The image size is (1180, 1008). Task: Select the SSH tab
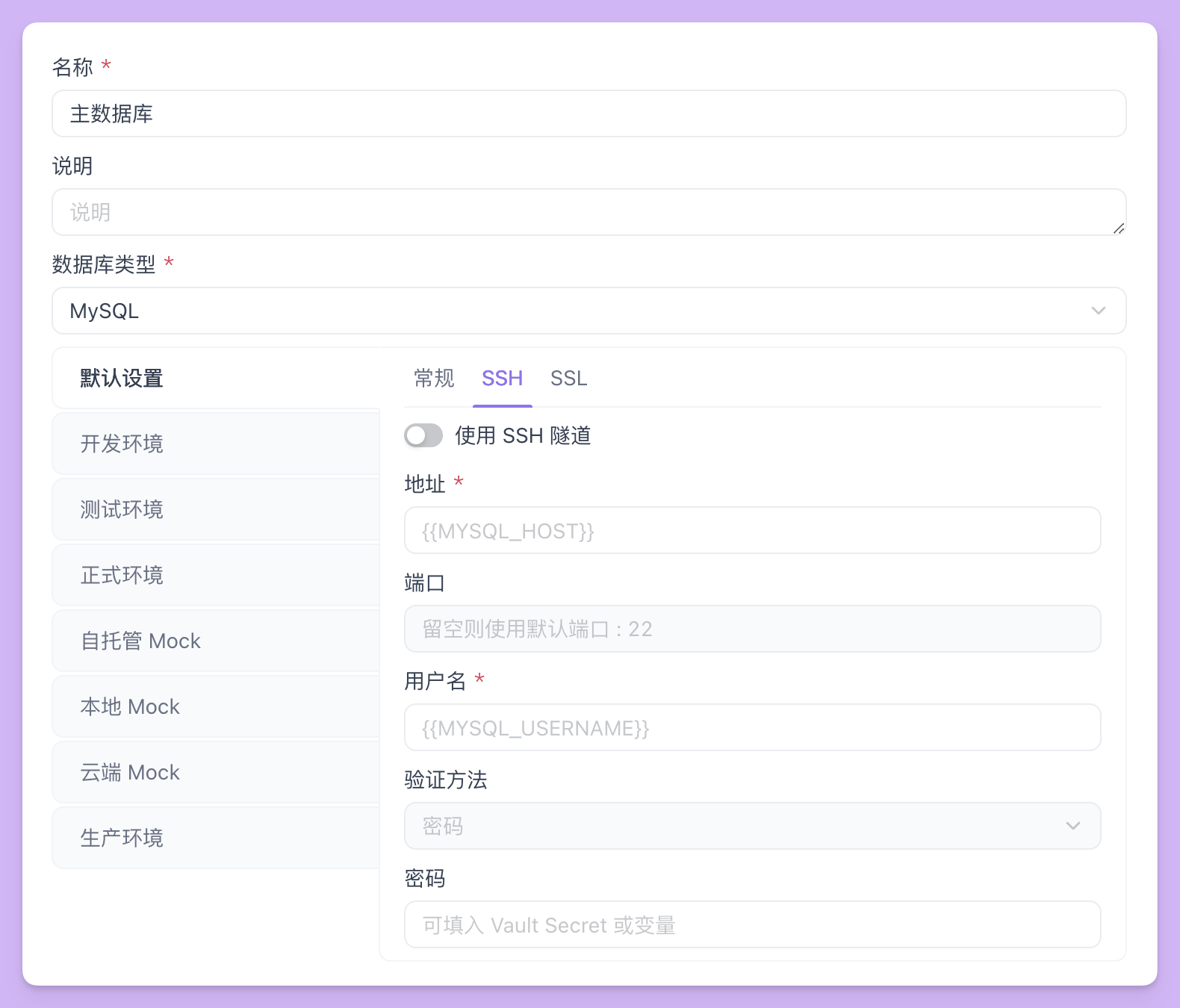point(502,379)
